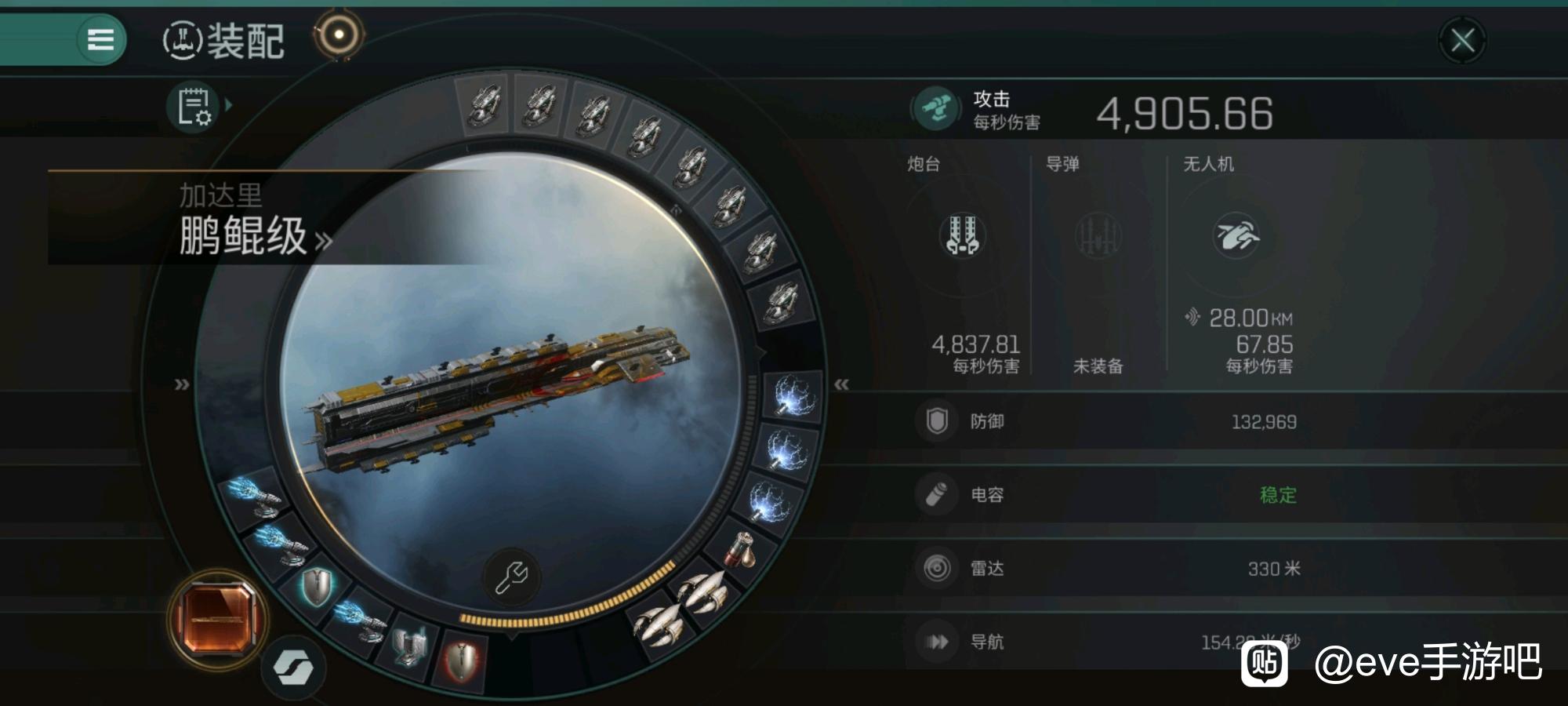Viewport: 1568px width, 706px height.
Task: Expand the ship name 鹏鲲级 chevron
Action: click(x=323, y=240)
